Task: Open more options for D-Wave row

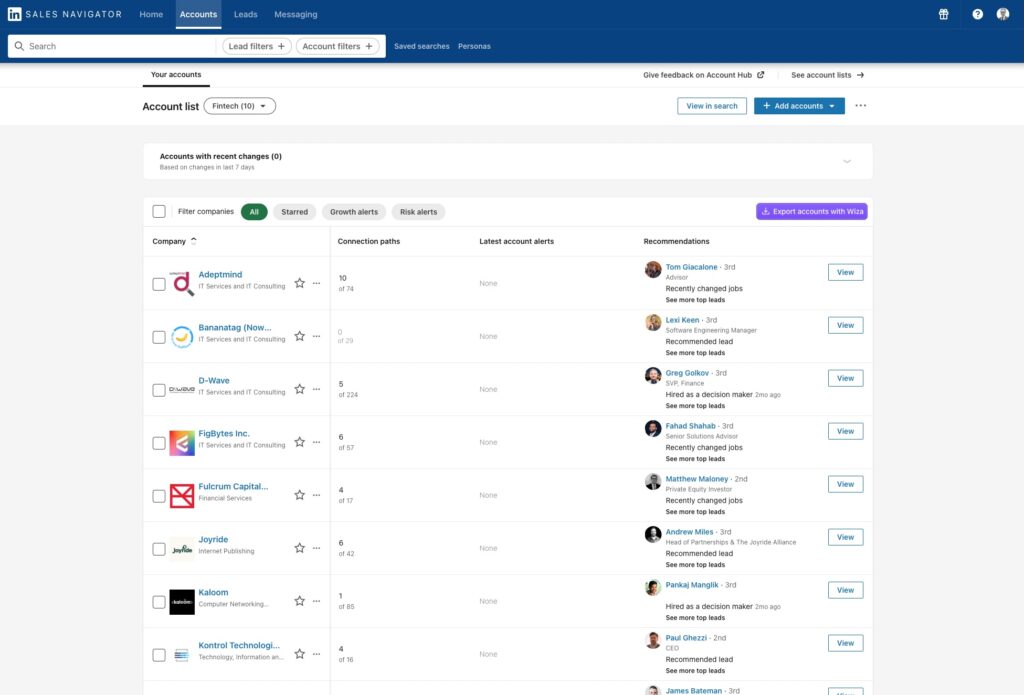Action: [317, 389]
